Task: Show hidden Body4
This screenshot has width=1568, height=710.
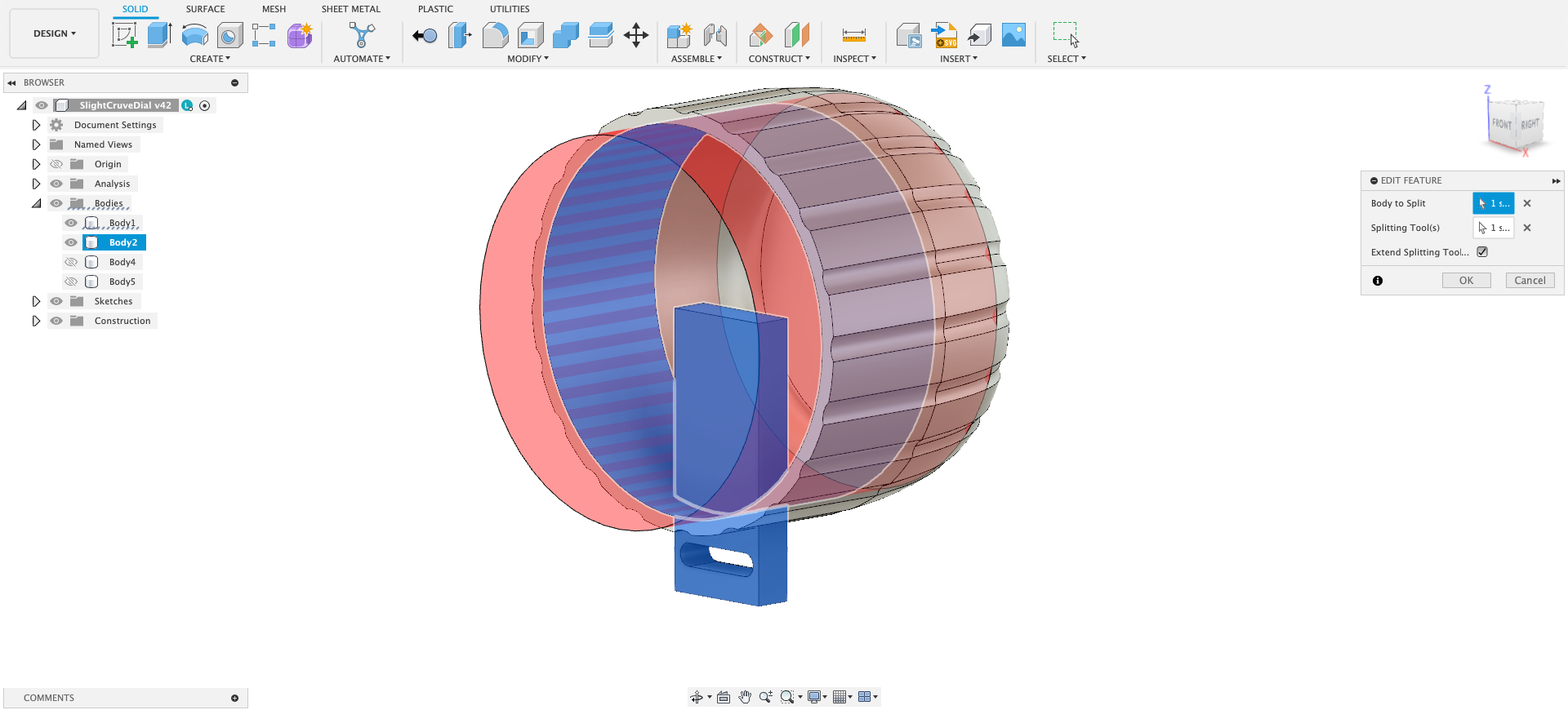Action: click(x=71, y=262)
